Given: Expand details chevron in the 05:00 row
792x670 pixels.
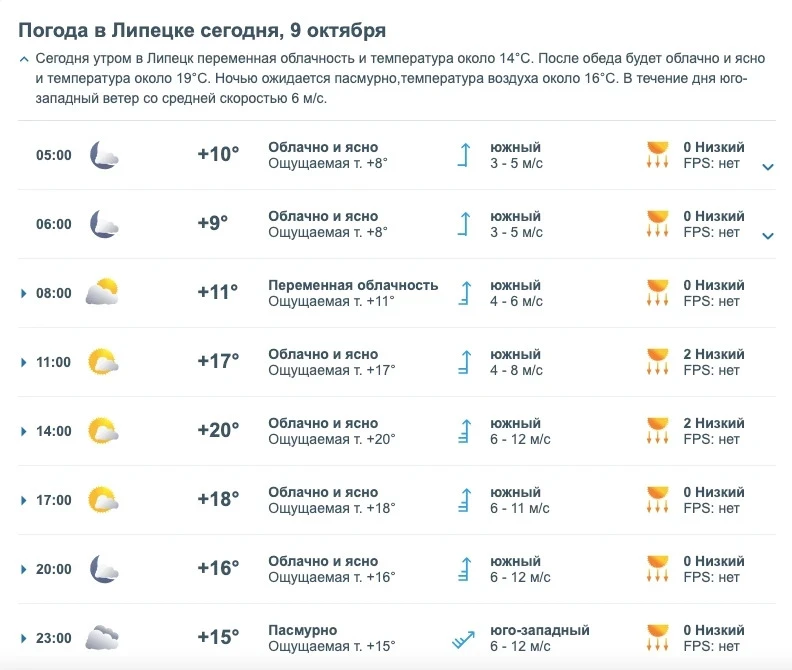Looking at the screenshot, I should (768, 167).
